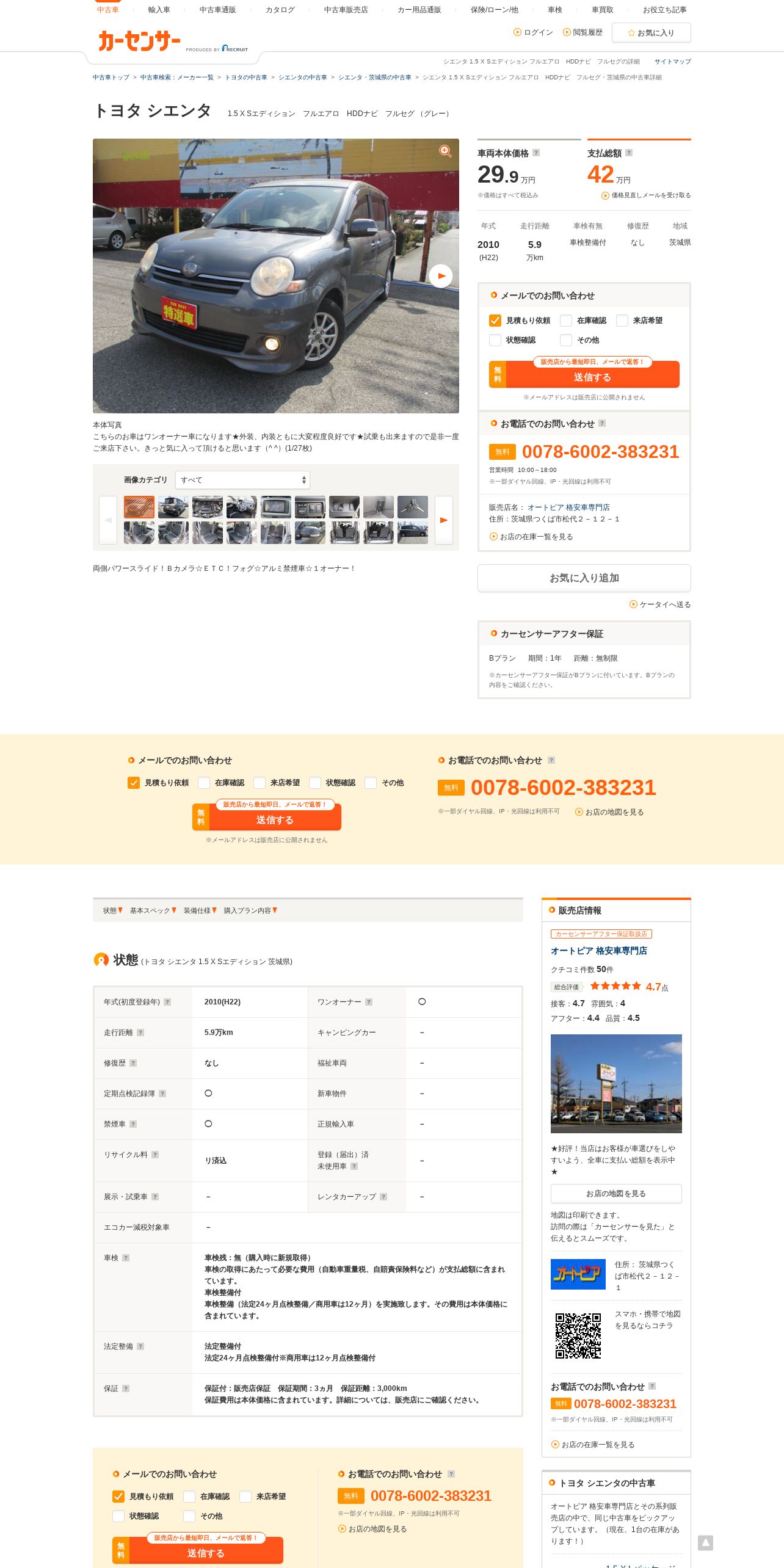
Task: Click the help icon next to 年式(初度登録年)
Action: tap(167, 1002)
